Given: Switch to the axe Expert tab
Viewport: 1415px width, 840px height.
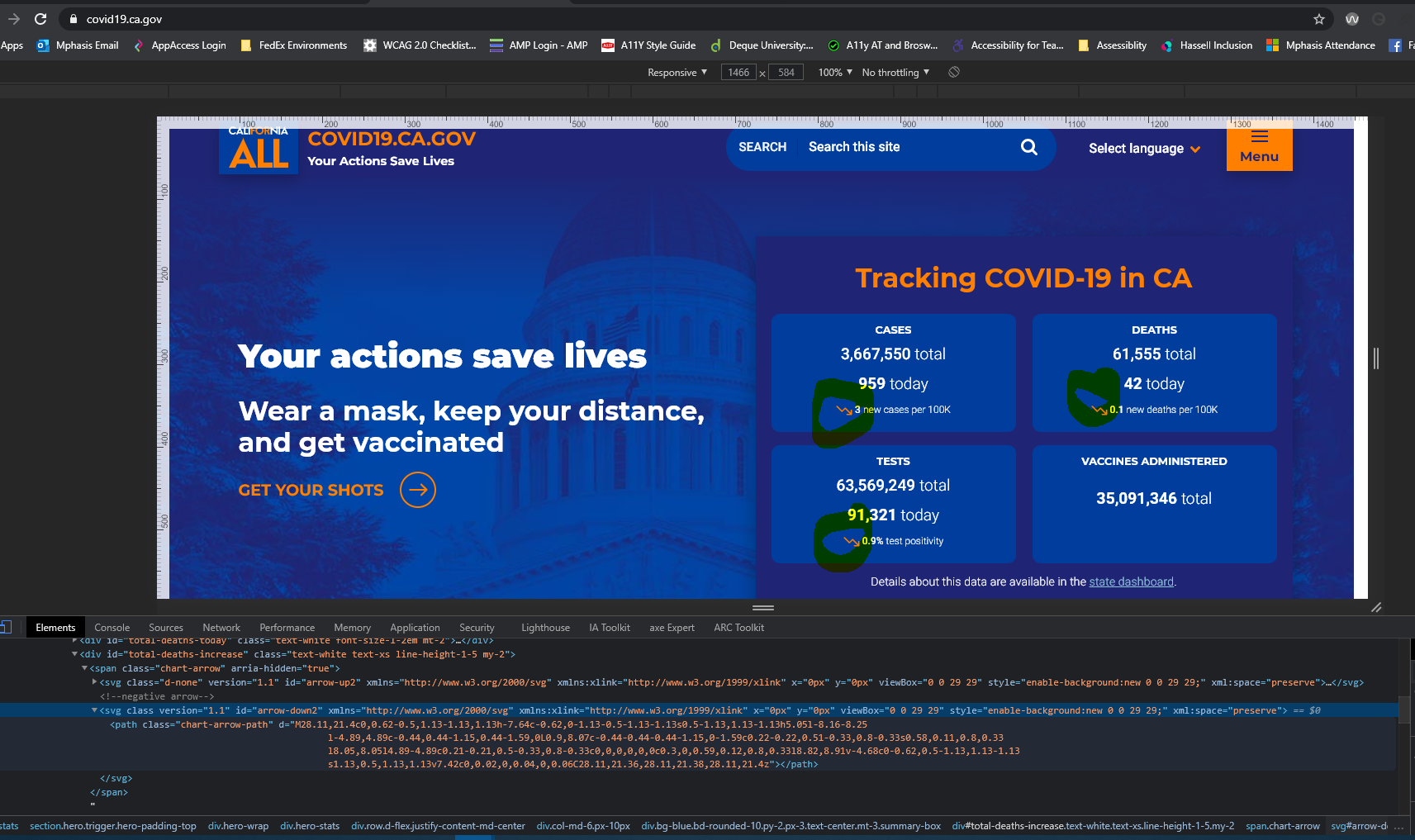Looking at the screenshot, I should click(x=672, y=628).
